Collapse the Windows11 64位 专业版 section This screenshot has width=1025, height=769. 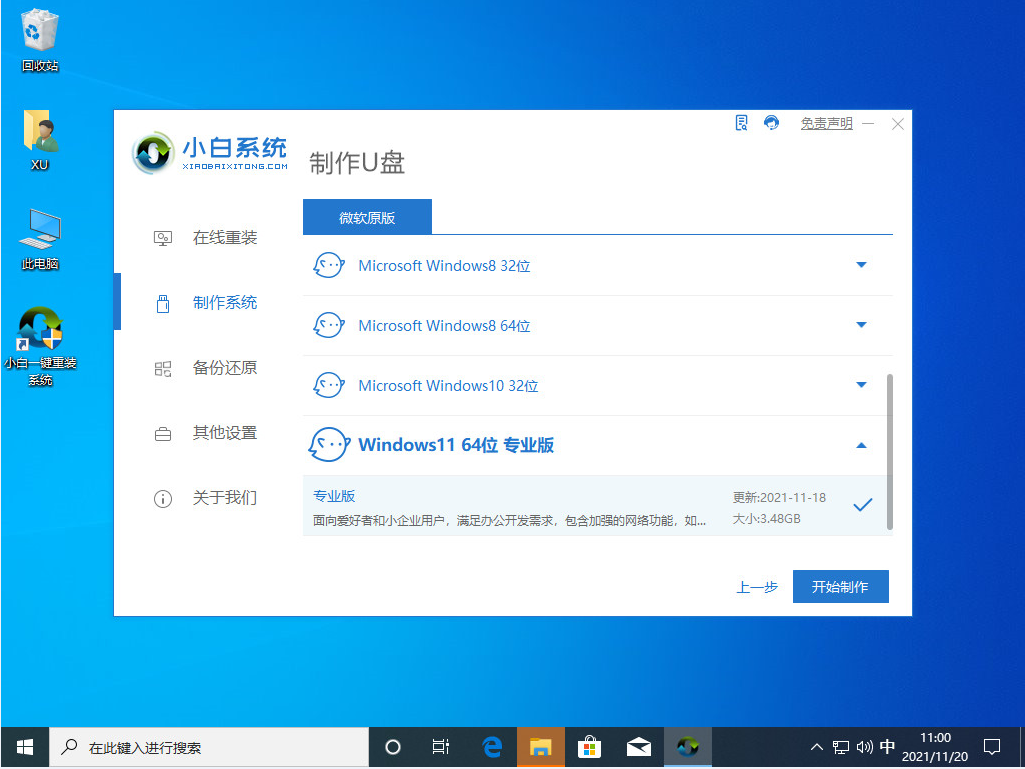862,444
